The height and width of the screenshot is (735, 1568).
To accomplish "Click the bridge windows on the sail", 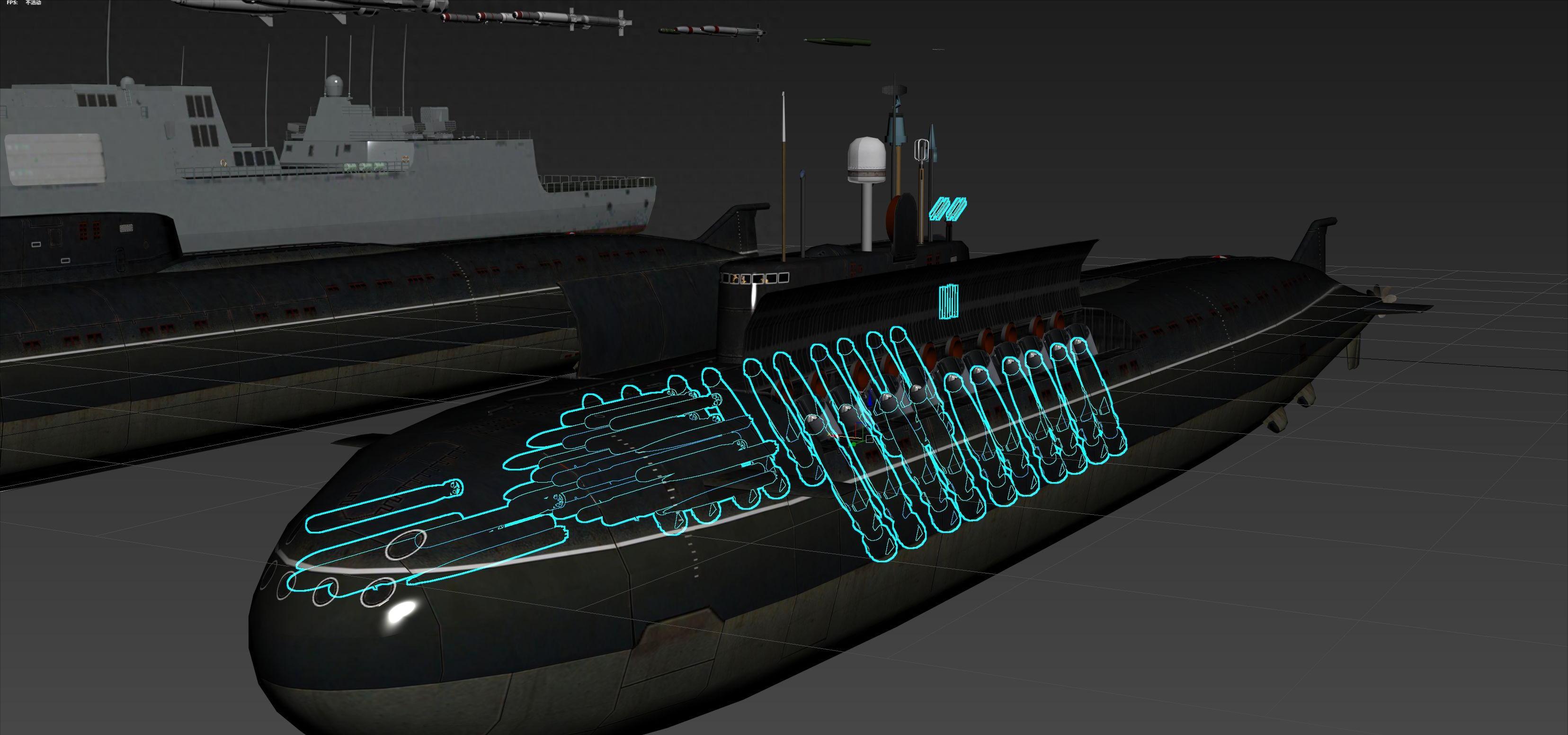I will click(755, 278).
